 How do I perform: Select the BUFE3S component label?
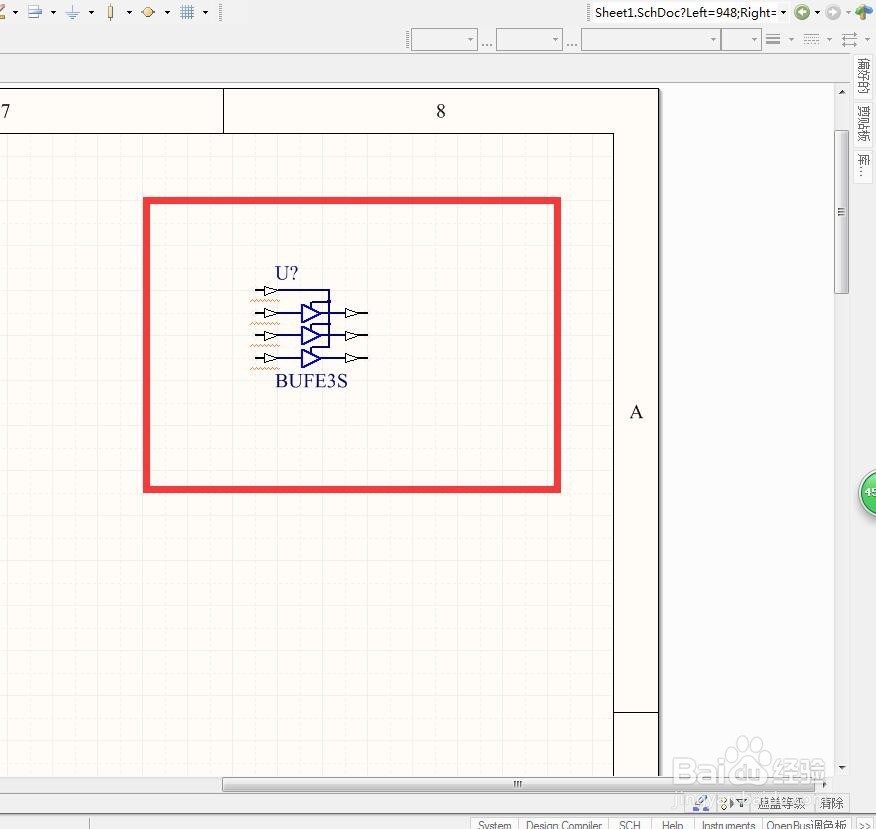click(311, 381)
